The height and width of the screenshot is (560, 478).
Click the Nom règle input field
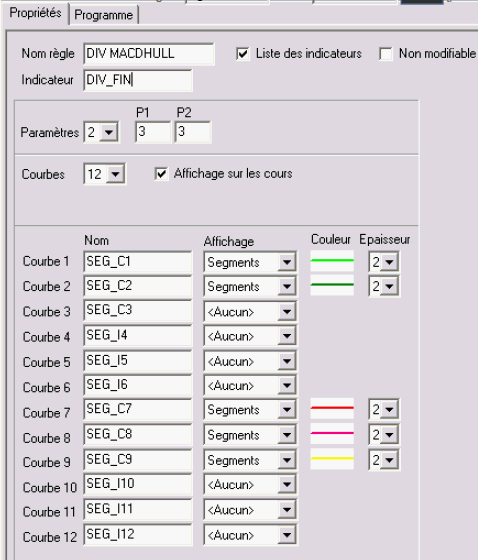pyautogui.click(x=149, y=54)
